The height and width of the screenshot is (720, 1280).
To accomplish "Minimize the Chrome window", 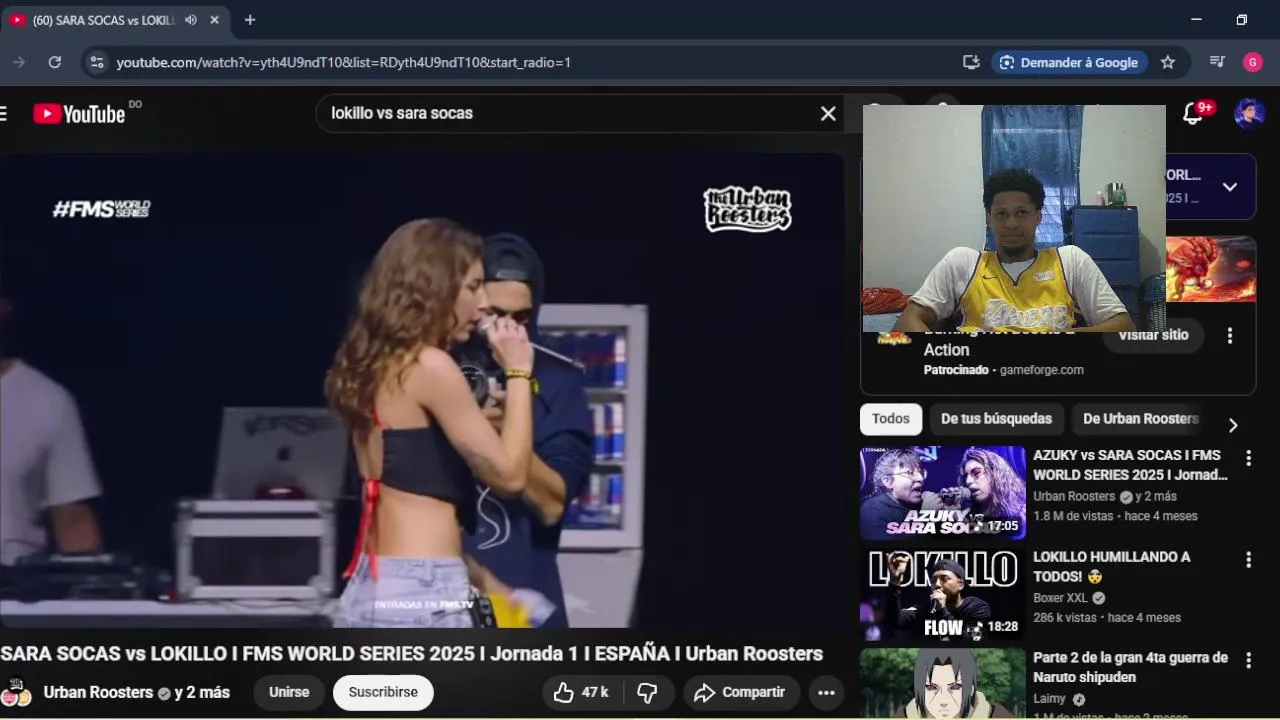I will point(1196,20).
